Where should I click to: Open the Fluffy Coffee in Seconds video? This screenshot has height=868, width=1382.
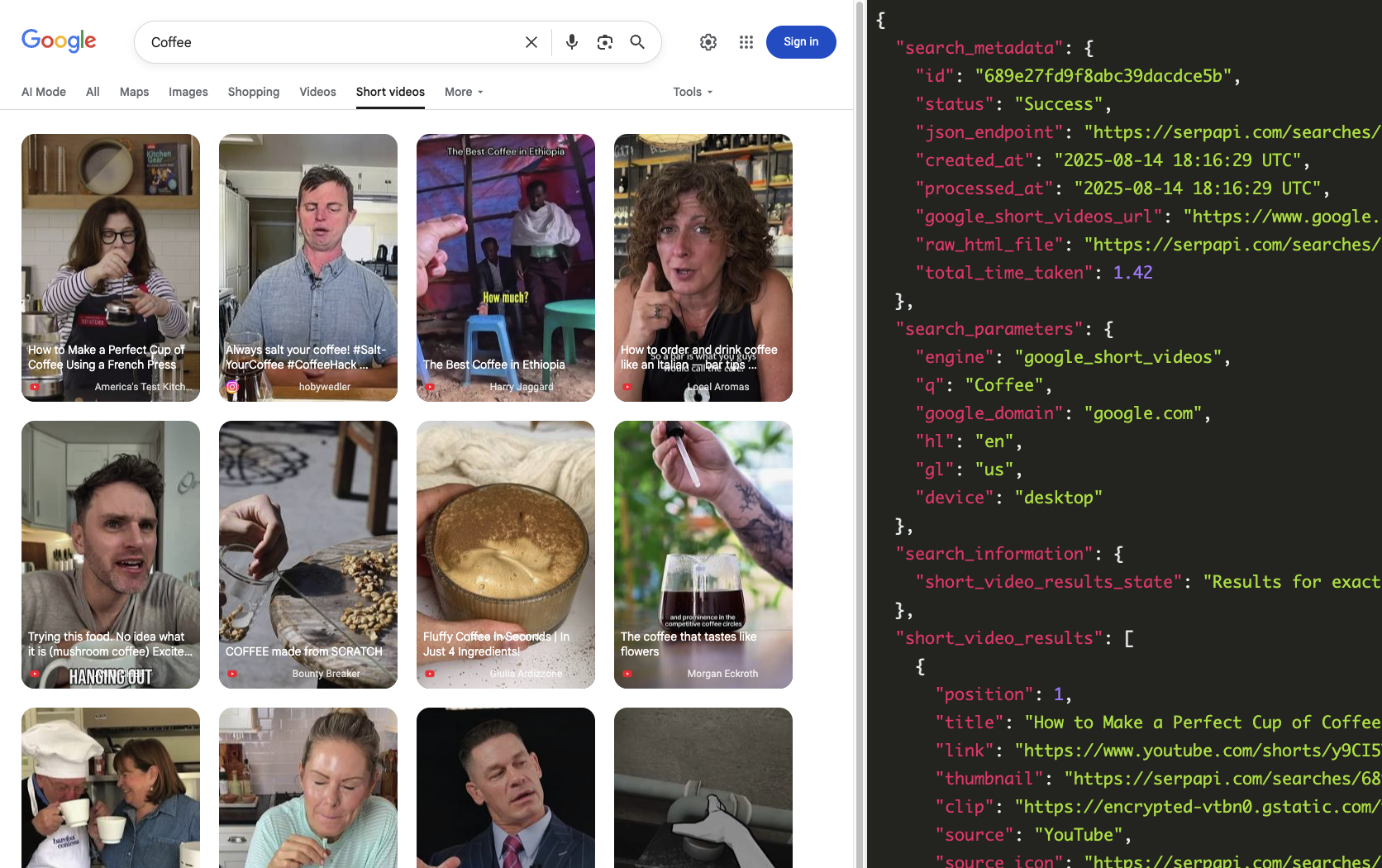coord(506,555)
